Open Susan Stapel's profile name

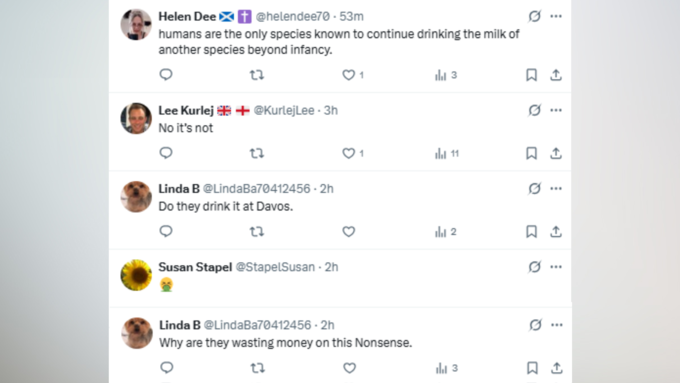[195, 267]
